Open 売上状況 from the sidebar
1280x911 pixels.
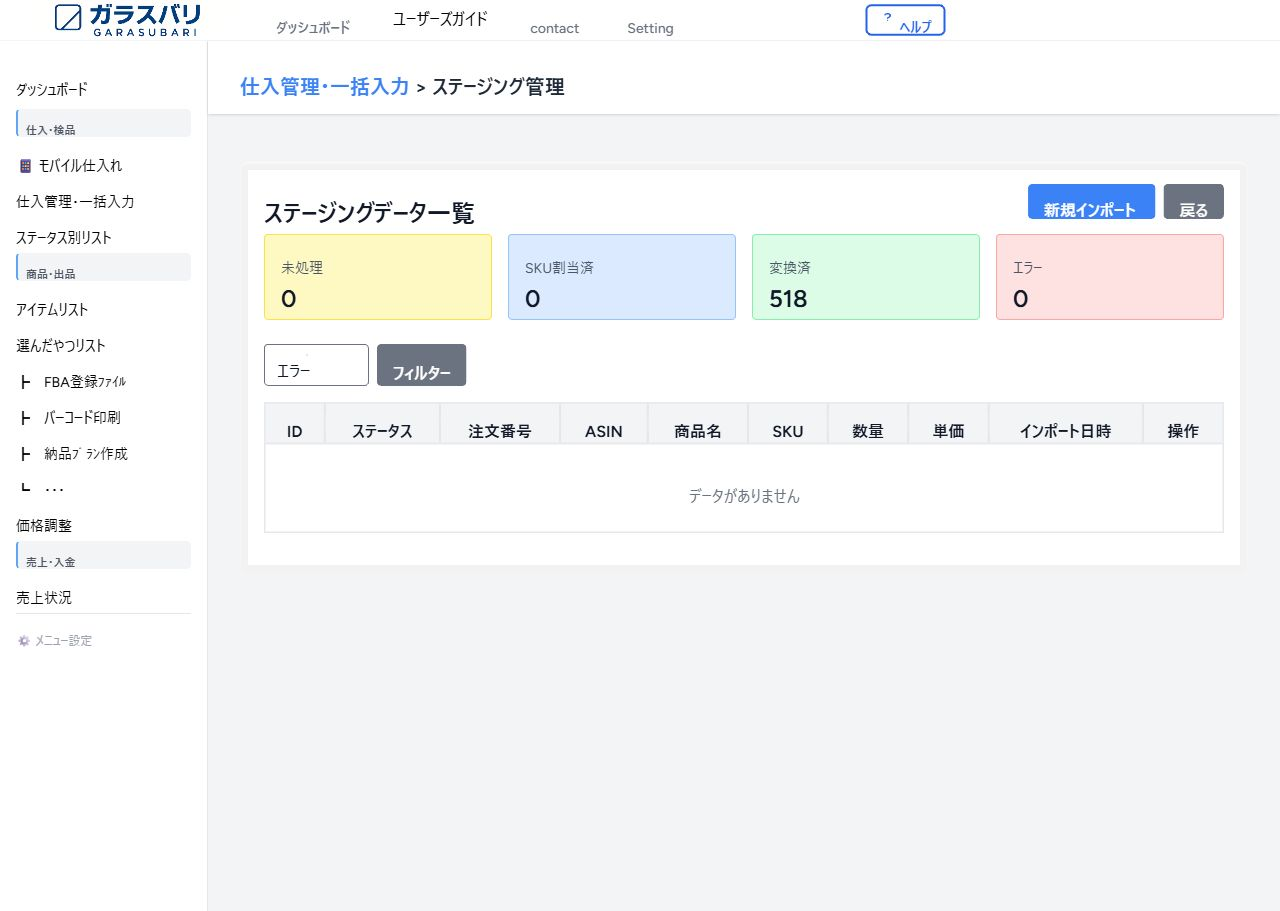(42, 597)
